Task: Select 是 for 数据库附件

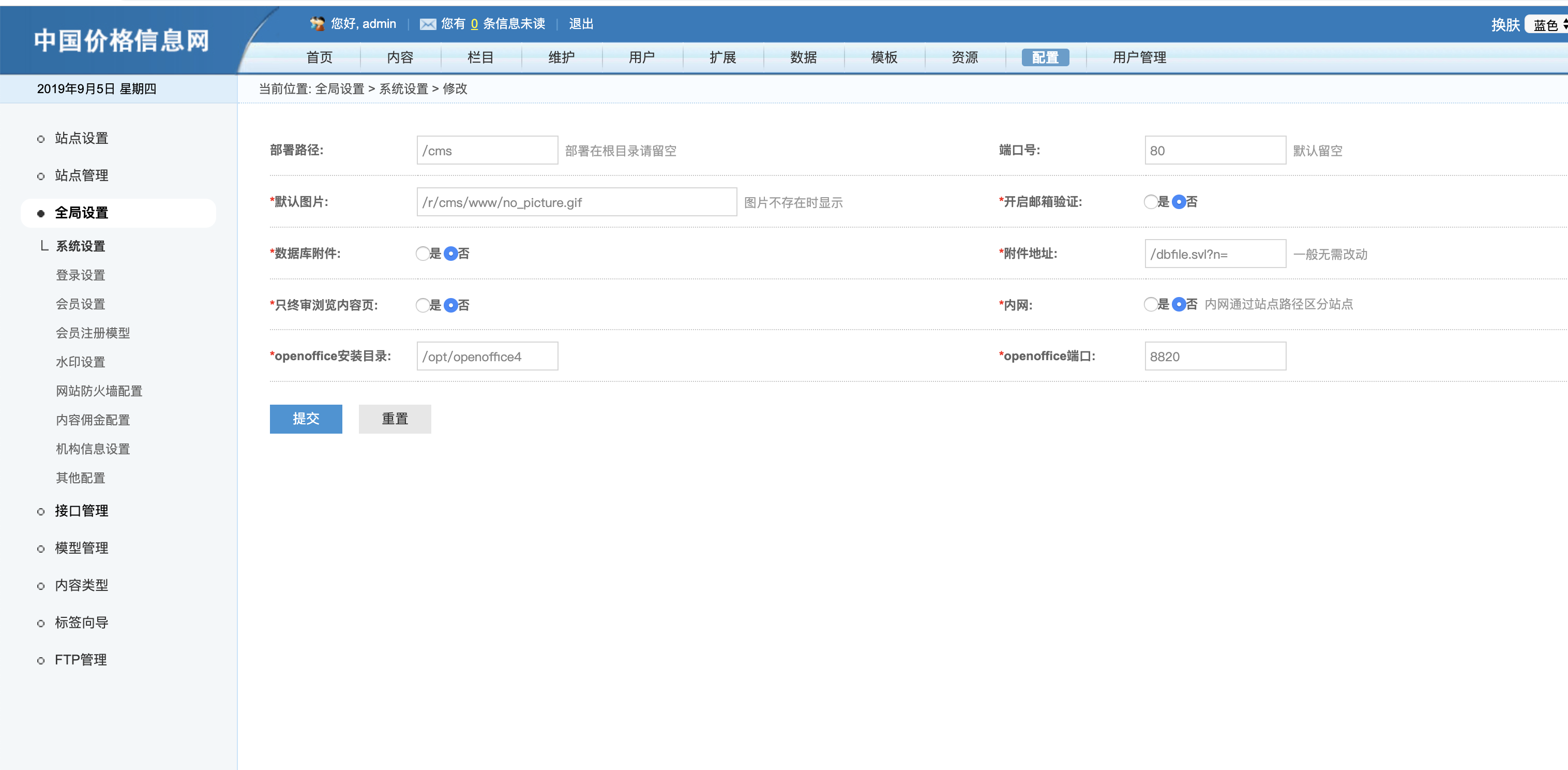Action: click(x=423, y=254)
